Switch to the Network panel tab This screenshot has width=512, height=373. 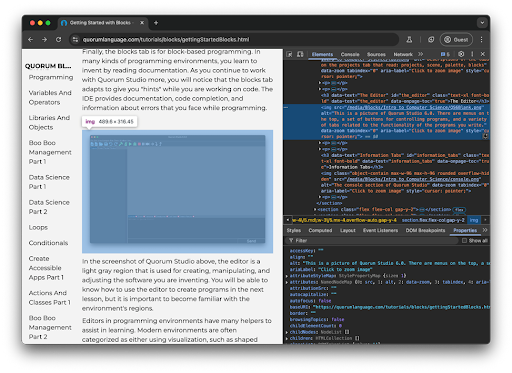[403, 54]
